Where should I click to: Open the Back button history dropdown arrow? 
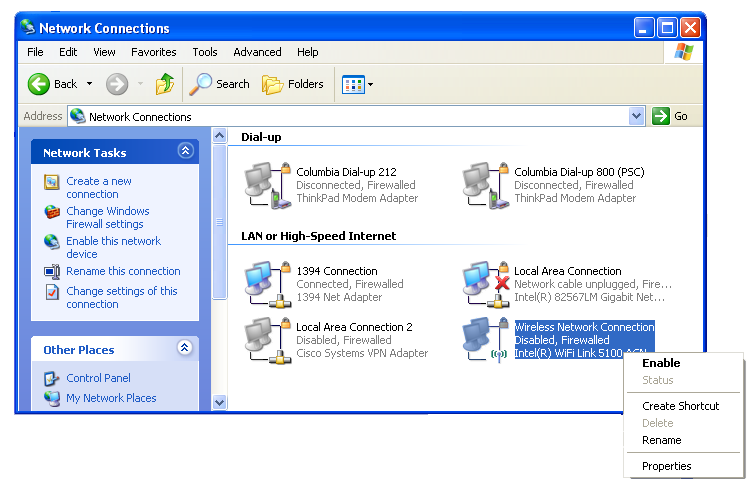[89, 84]
